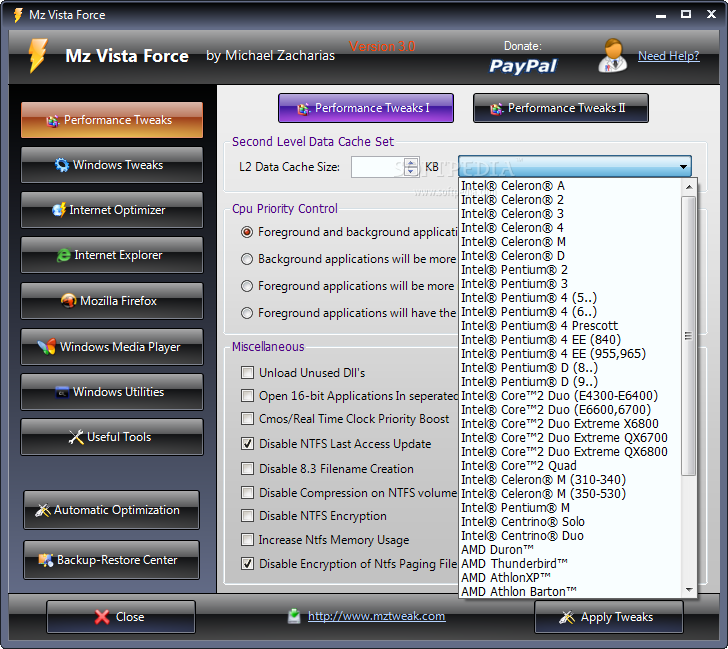Click the Internet Optimizer globe icon
This screenshot has height=649, width=728.
pyautogui.click(x=59, y=210)
